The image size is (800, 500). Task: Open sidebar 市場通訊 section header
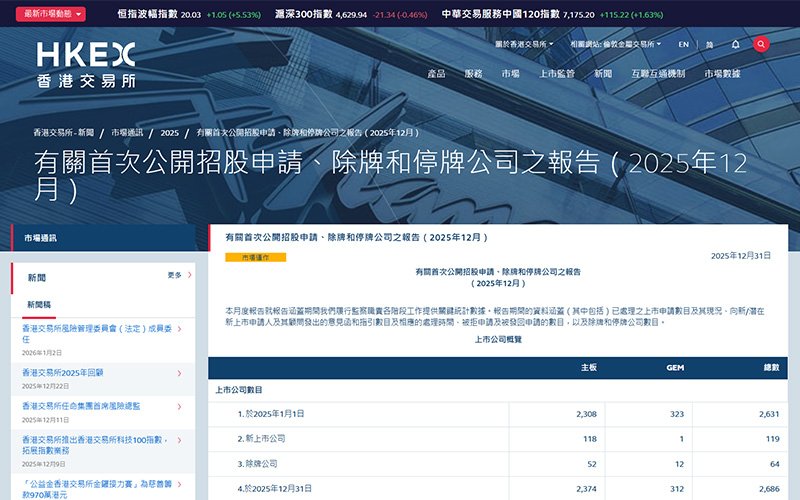click(x=103, y=238)
